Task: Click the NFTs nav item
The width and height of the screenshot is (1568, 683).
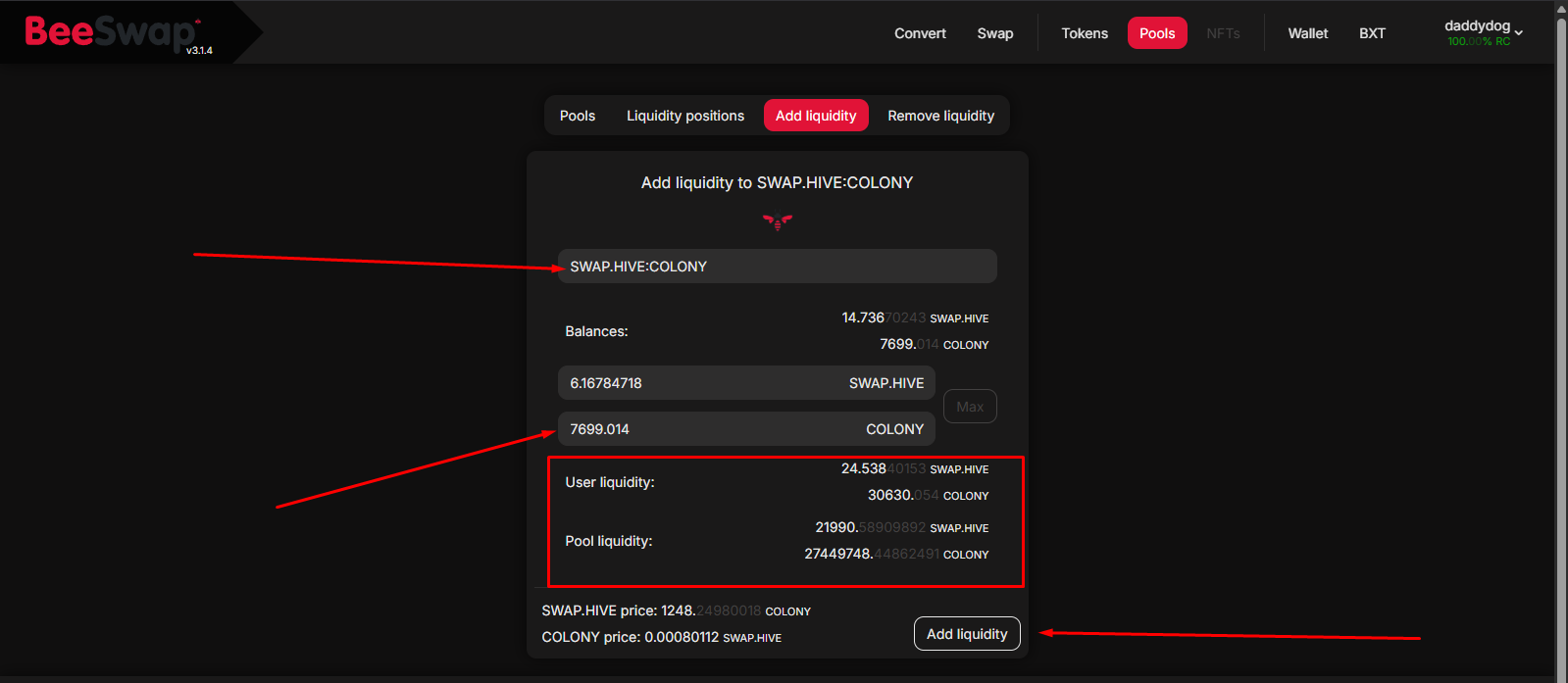Action: click(1223, 33)
